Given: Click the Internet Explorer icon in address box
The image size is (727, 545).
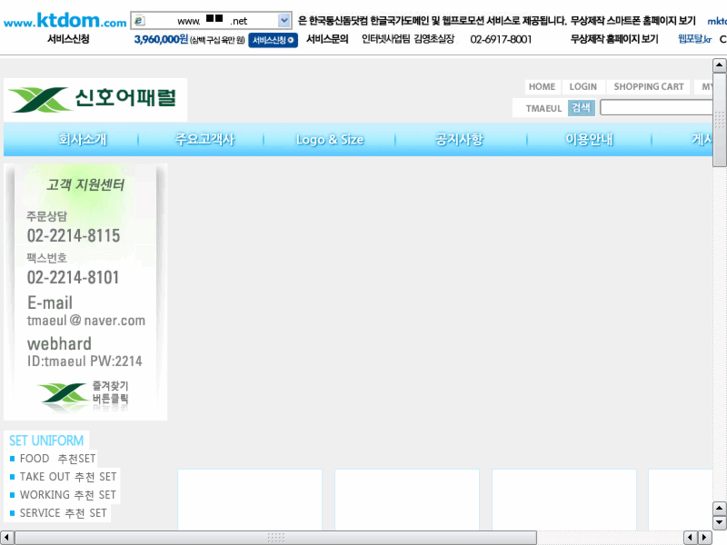Looking at the screenshot, I should tap(139, 21).
